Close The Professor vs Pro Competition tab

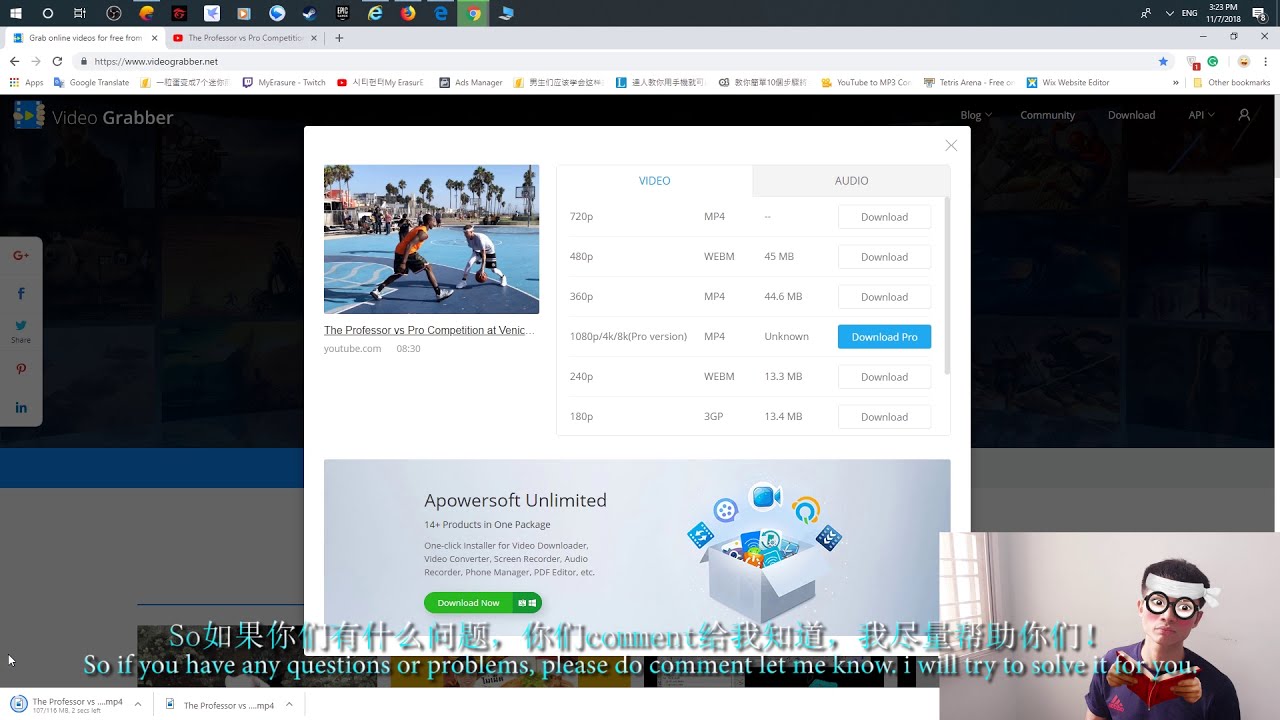pyautogui.click(x=314, y=38)
